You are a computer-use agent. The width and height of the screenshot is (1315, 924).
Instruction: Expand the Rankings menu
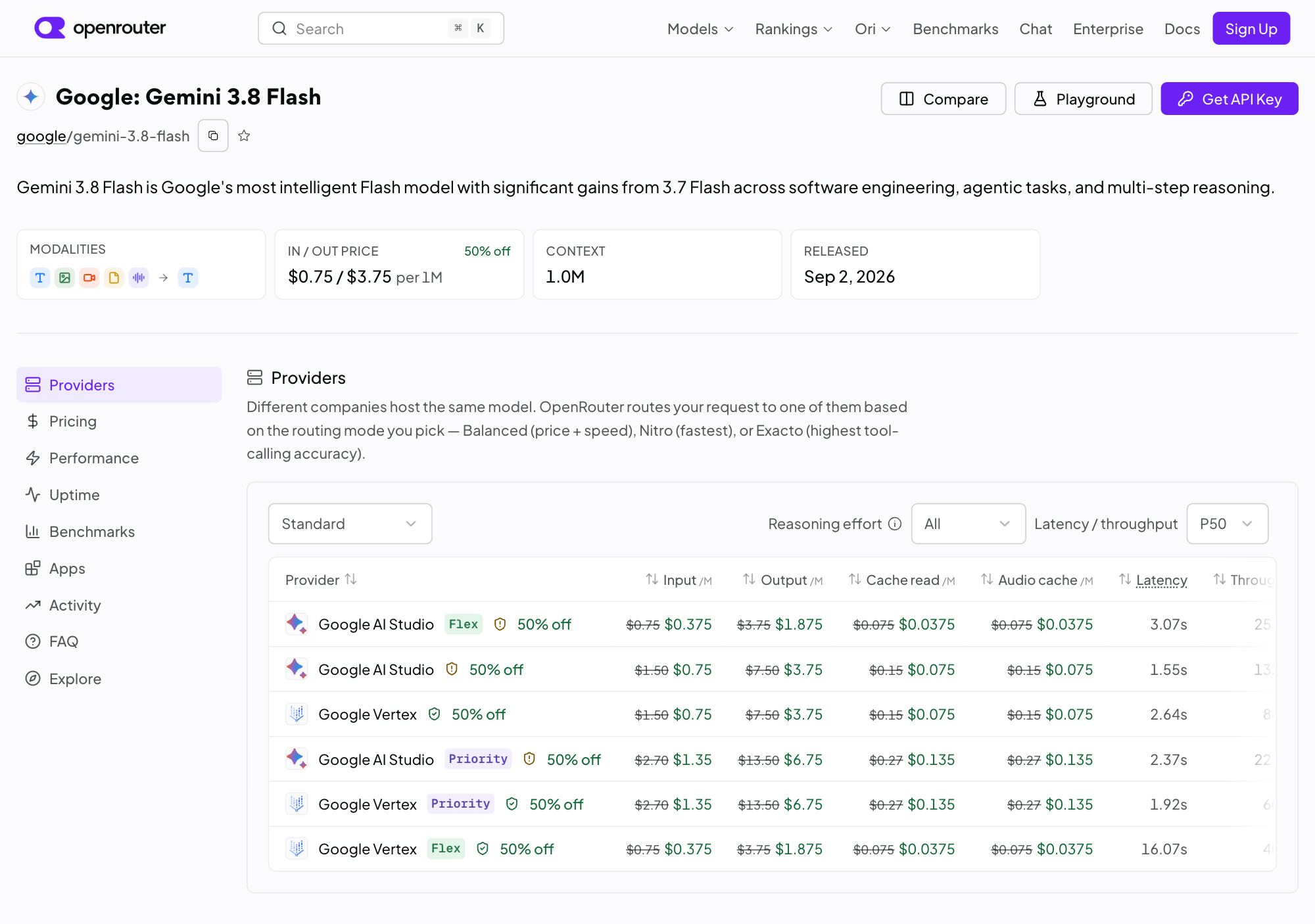(x=794, y=29)
